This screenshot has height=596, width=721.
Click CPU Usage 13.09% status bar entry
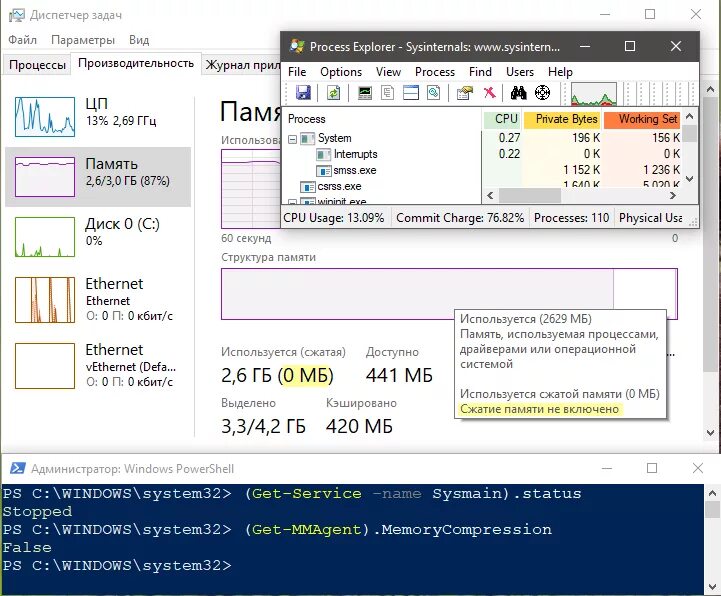334,218
